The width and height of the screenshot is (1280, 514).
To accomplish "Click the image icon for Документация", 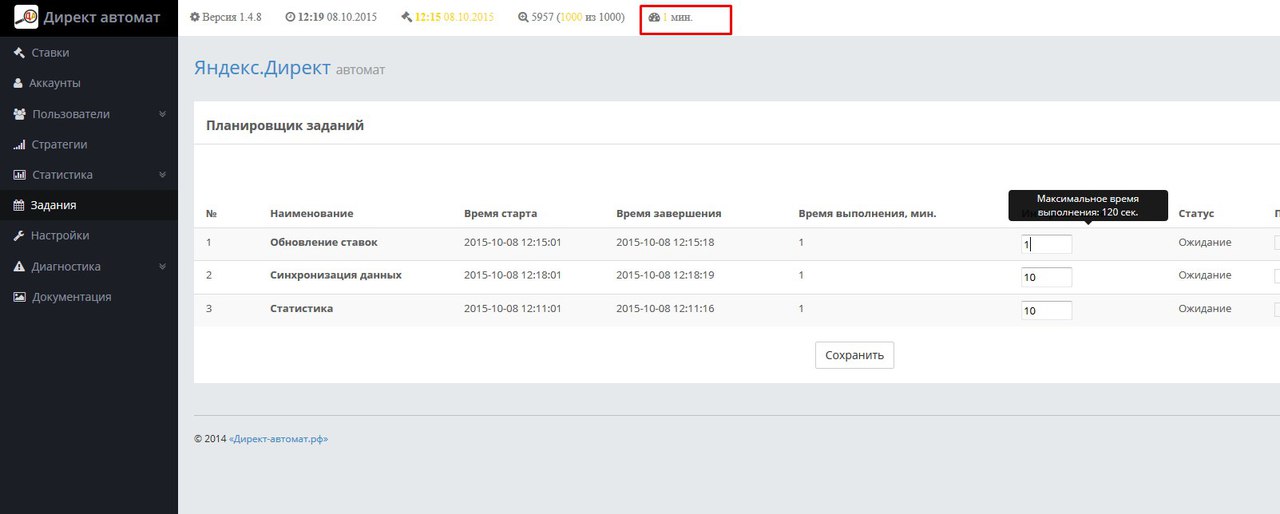I will point(19,297).
